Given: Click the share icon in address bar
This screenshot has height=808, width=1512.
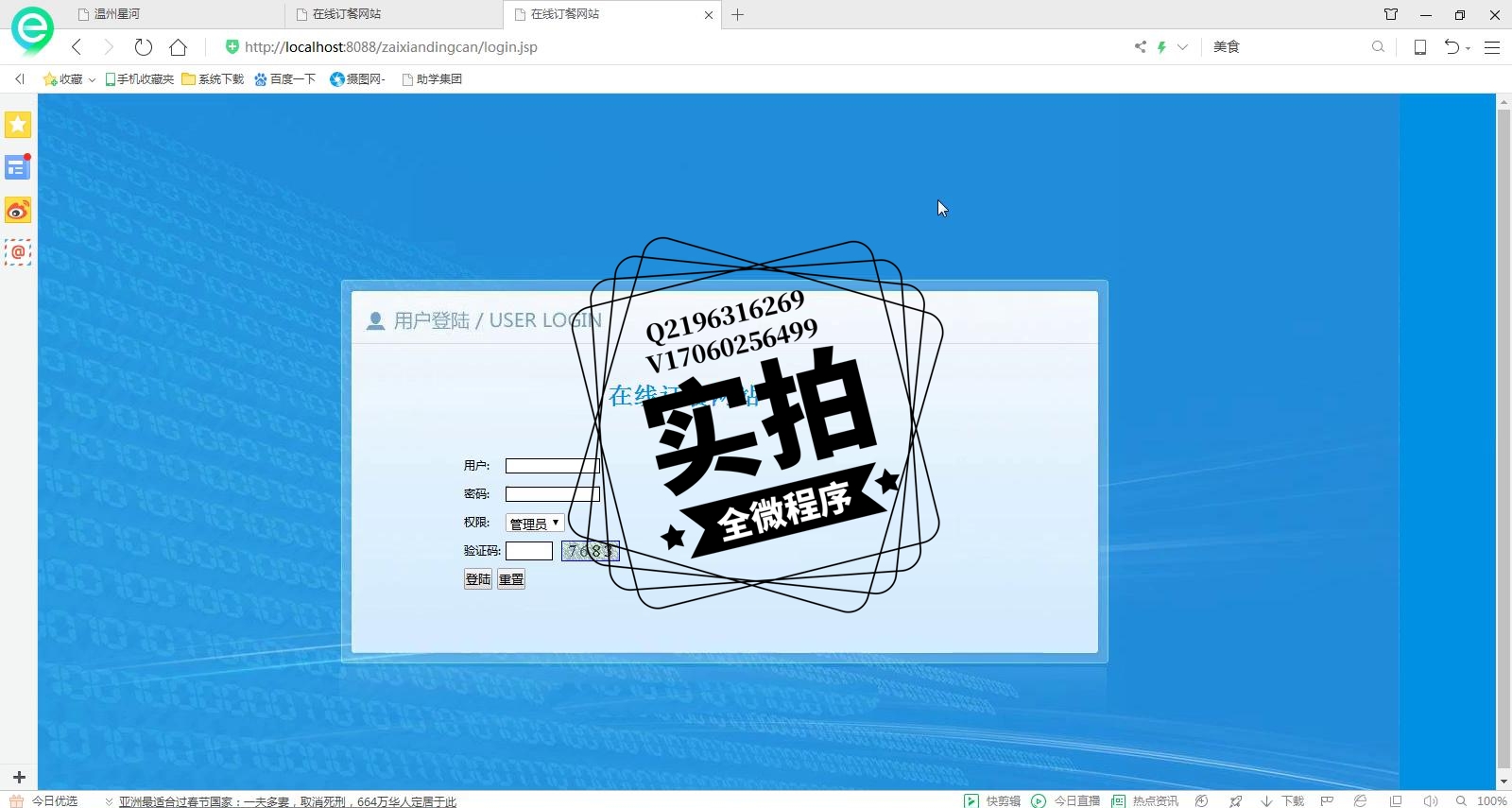Looking at the screenshot, I should [1141, 46].
